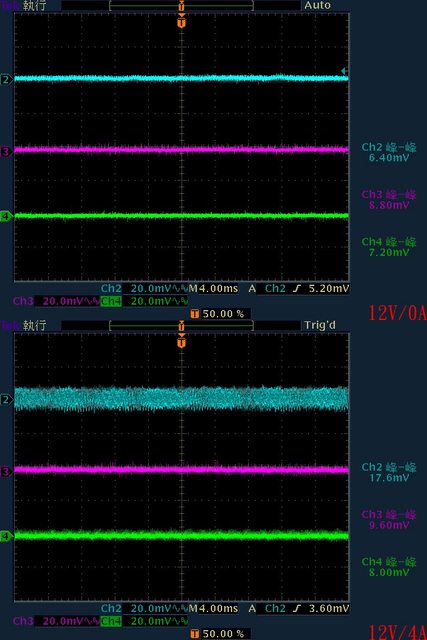427x640 pixels.
Task: Click the 3.60mV trigger level readout
Action: (329, 609)
